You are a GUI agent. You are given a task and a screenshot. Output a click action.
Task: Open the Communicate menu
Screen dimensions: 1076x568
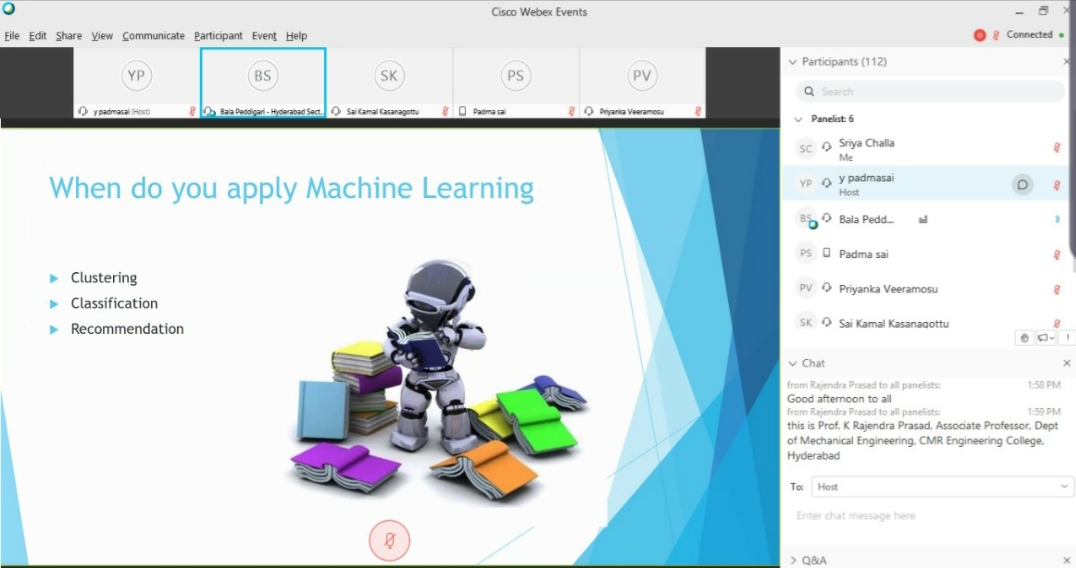[x=153, y=36]
